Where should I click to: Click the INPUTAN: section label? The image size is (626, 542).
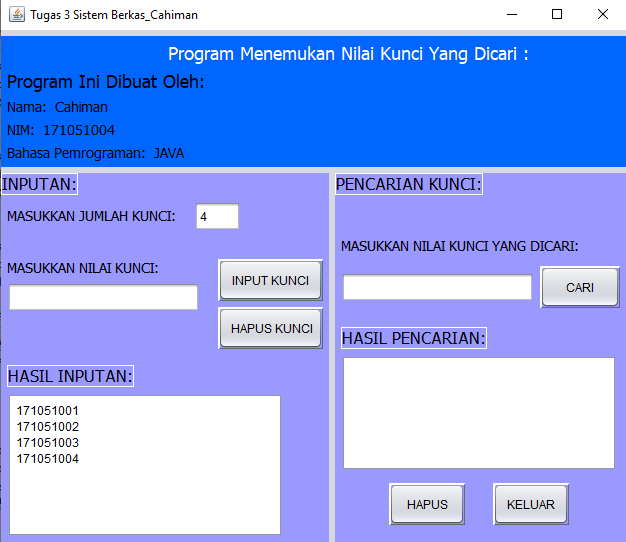pyautogui.click(x=39, y=184)
